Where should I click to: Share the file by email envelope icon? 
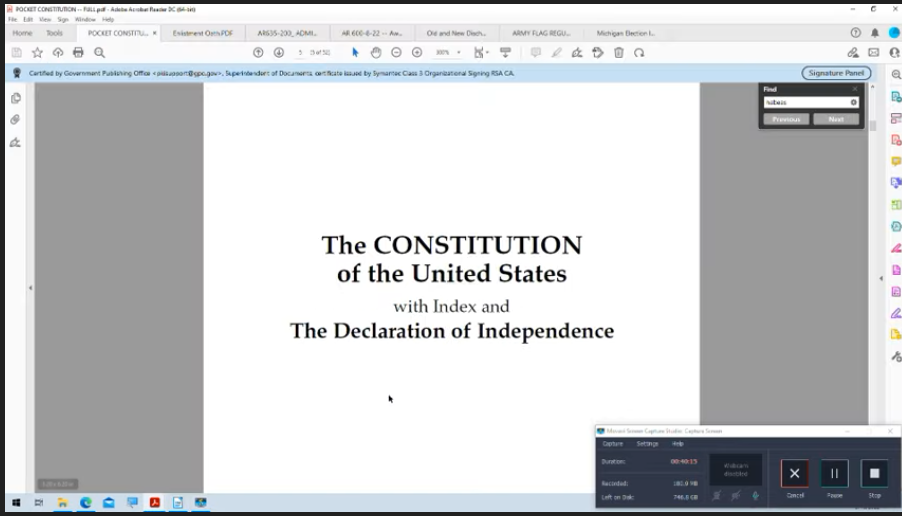(874, 53)
